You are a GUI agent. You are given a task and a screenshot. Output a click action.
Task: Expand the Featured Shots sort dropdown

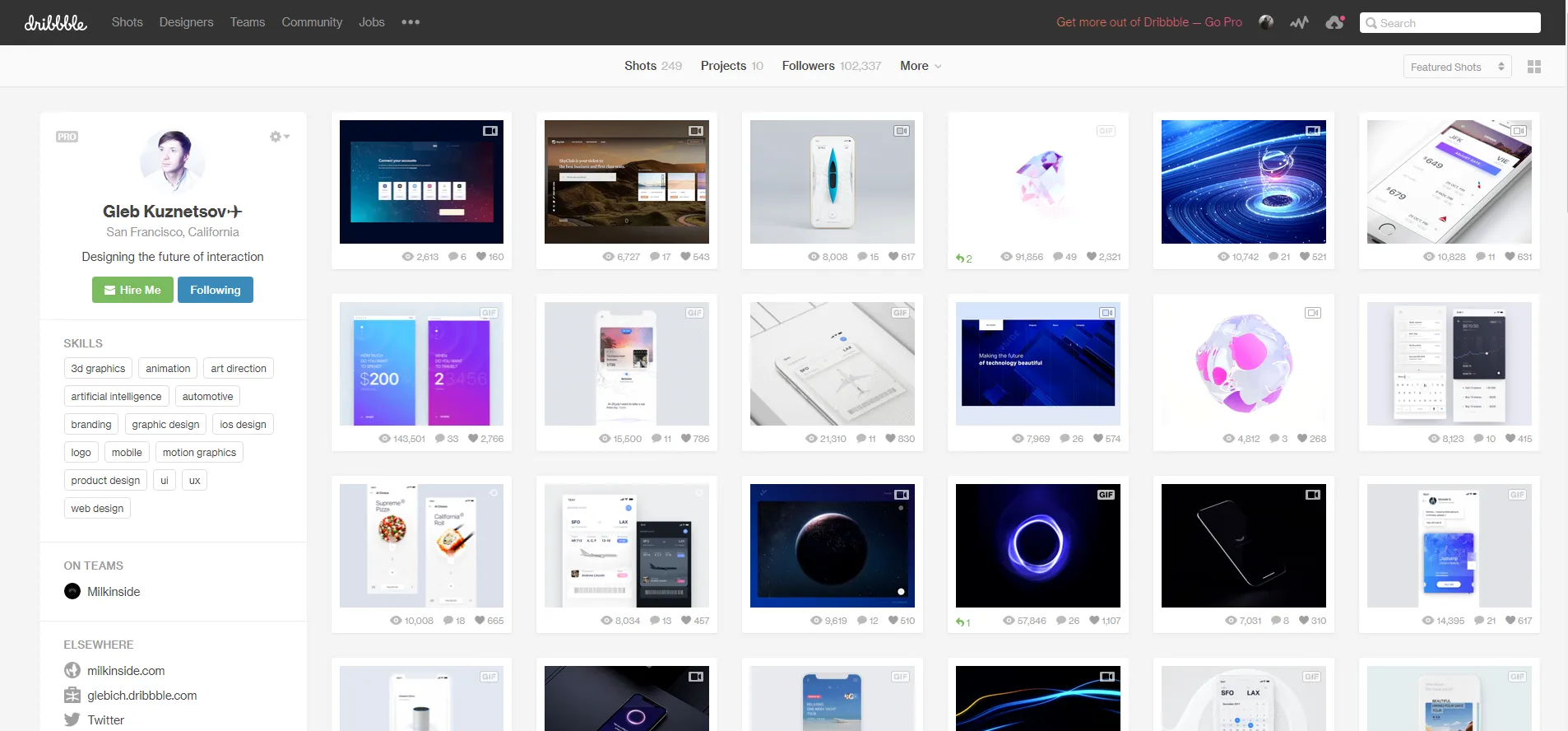tap(1457, 67)
